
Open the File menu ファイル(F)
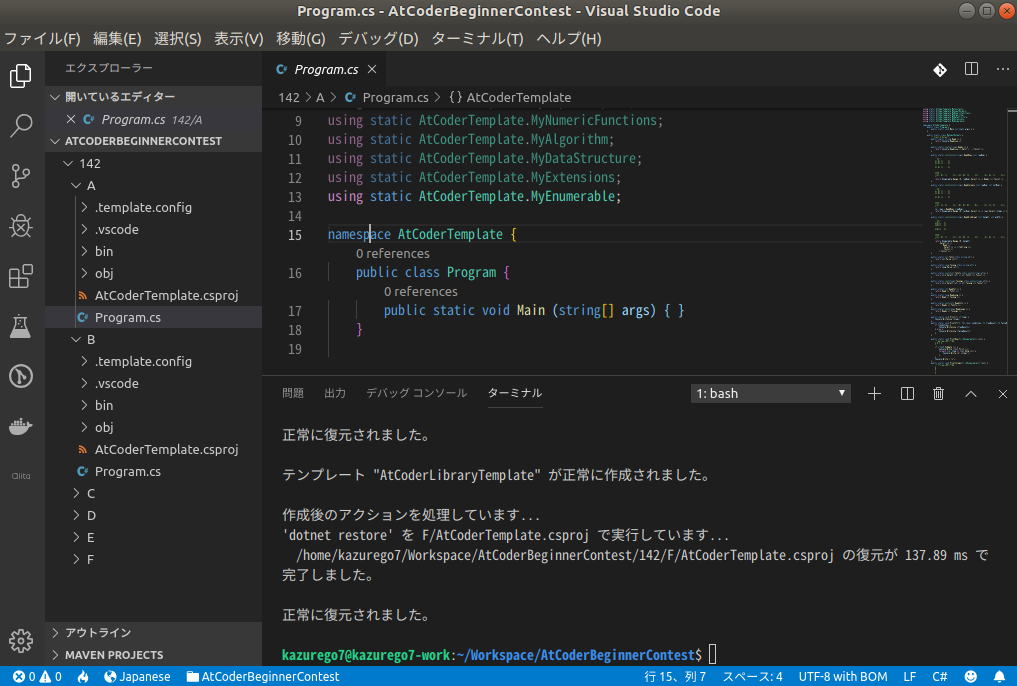click(x=42, y=39)
